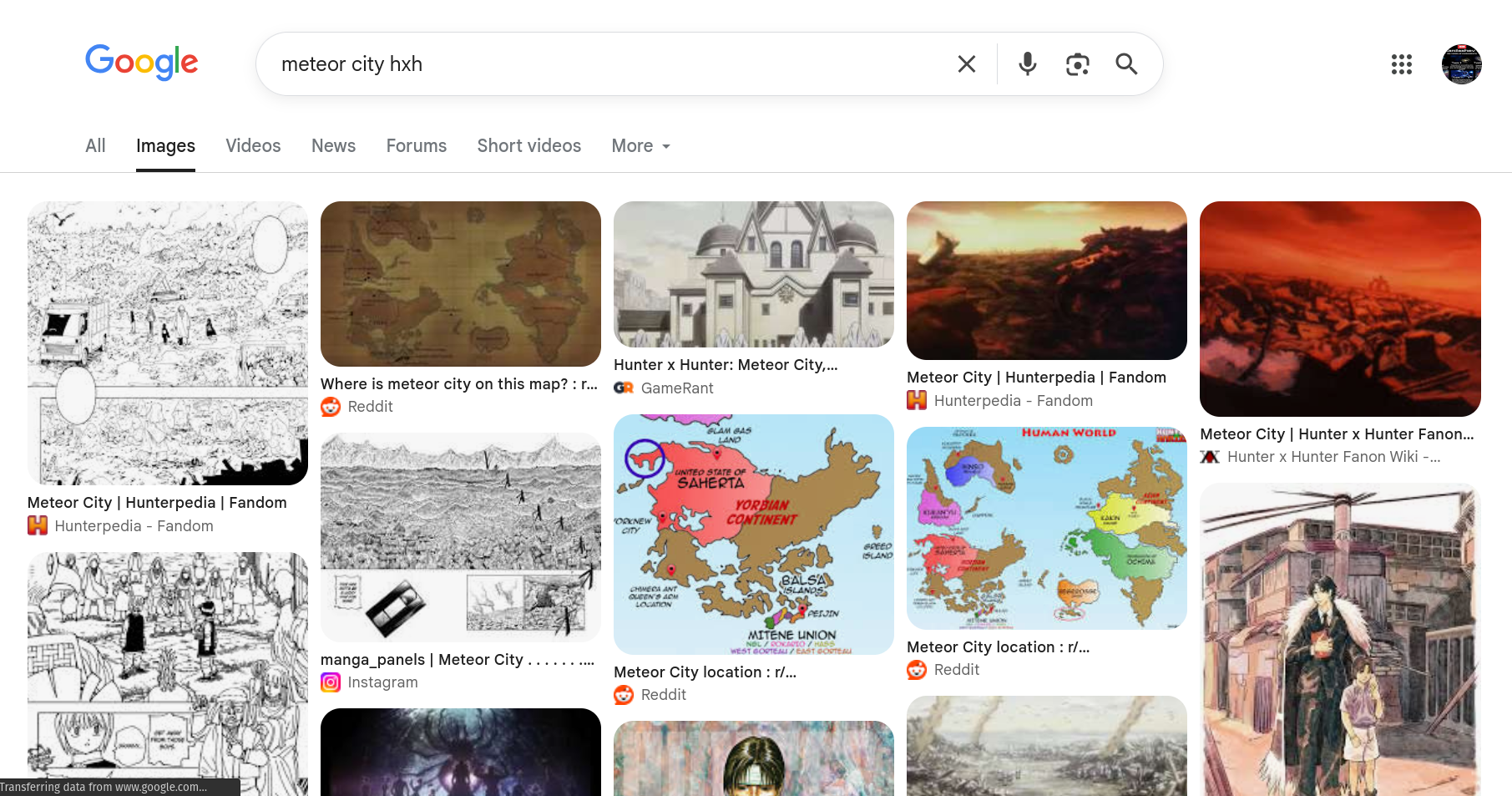
Task: Switch to the Videos tab
Action: tap(253, 146)
